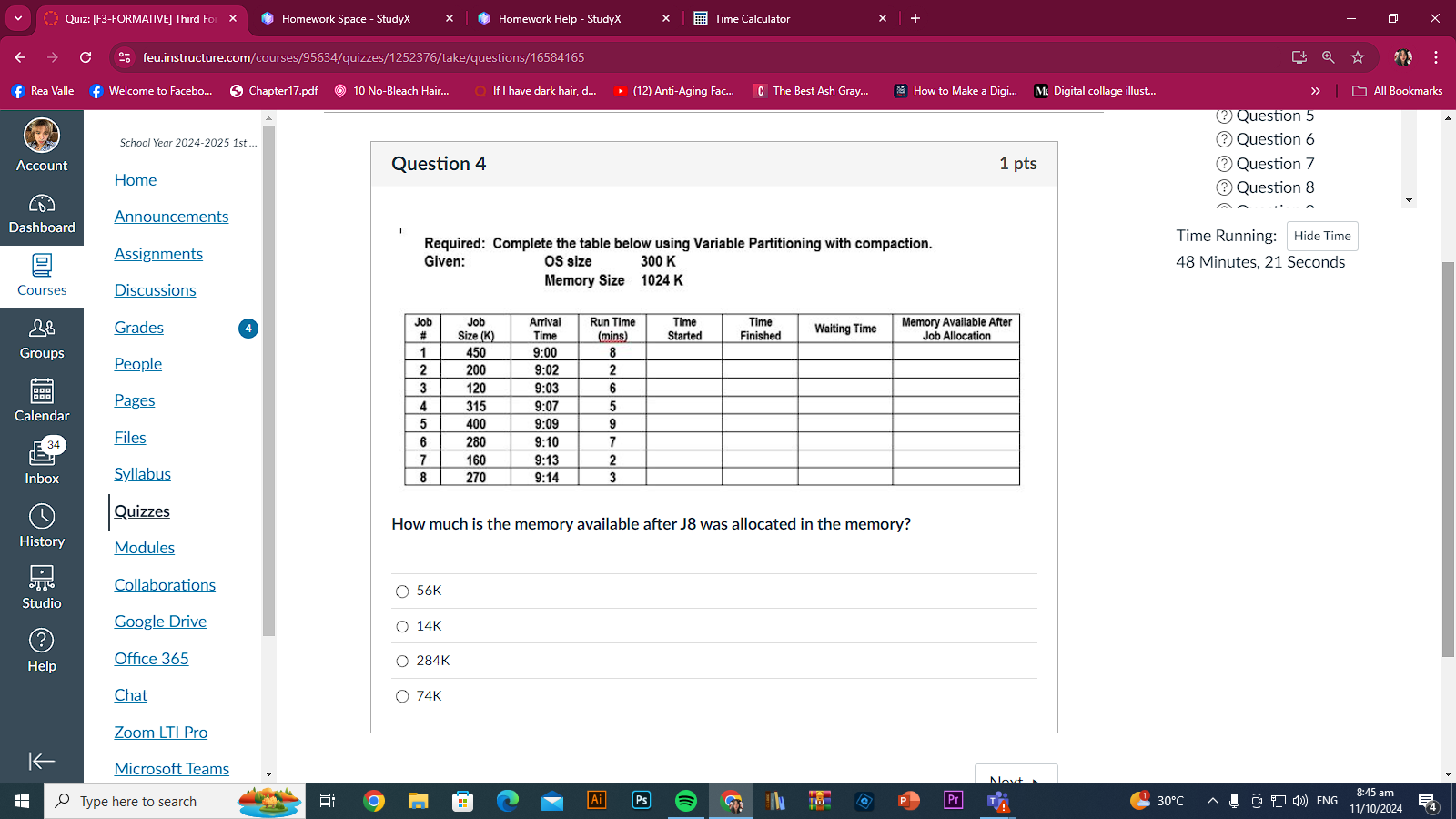The image size is (1456, 819).
Task: Open History in the global navigation
Action: [42, 527]
